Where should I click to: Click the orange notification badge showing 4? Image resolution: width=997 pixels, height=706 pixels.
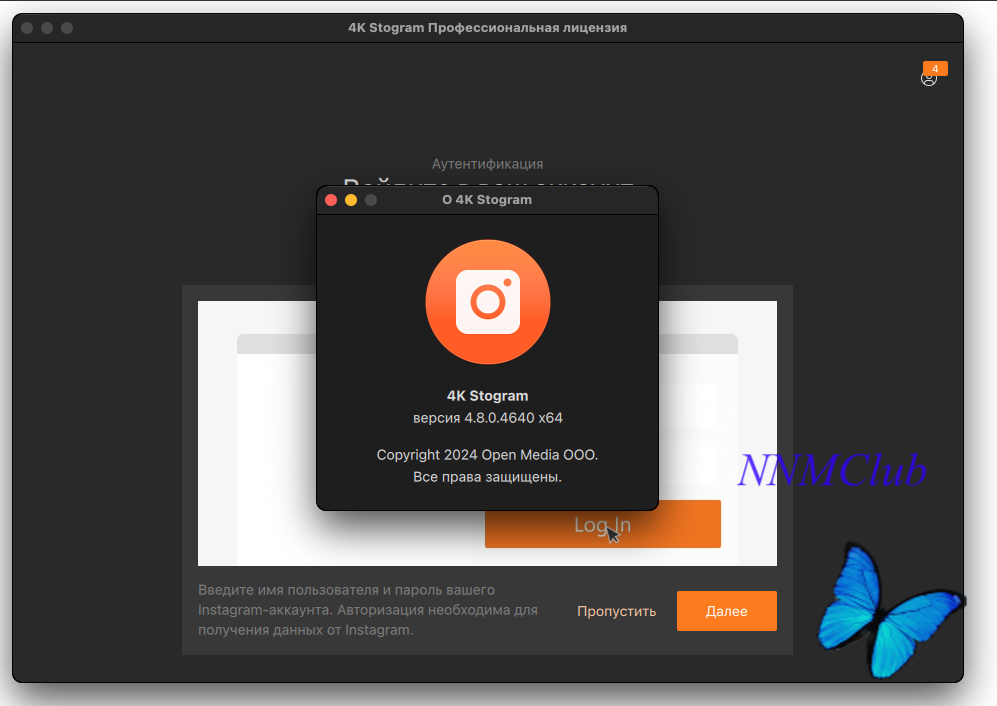click(935, 68)
